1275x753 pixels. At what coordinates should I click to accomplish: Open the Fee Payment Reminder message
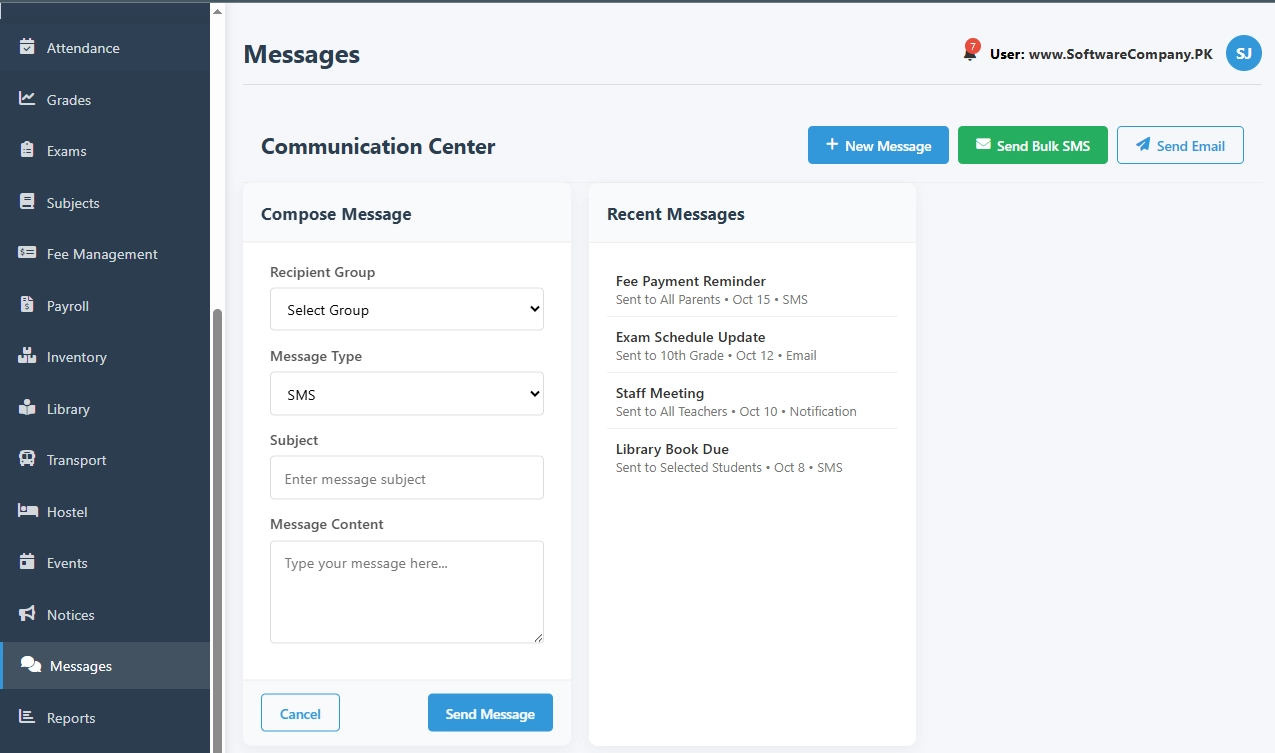690,282
